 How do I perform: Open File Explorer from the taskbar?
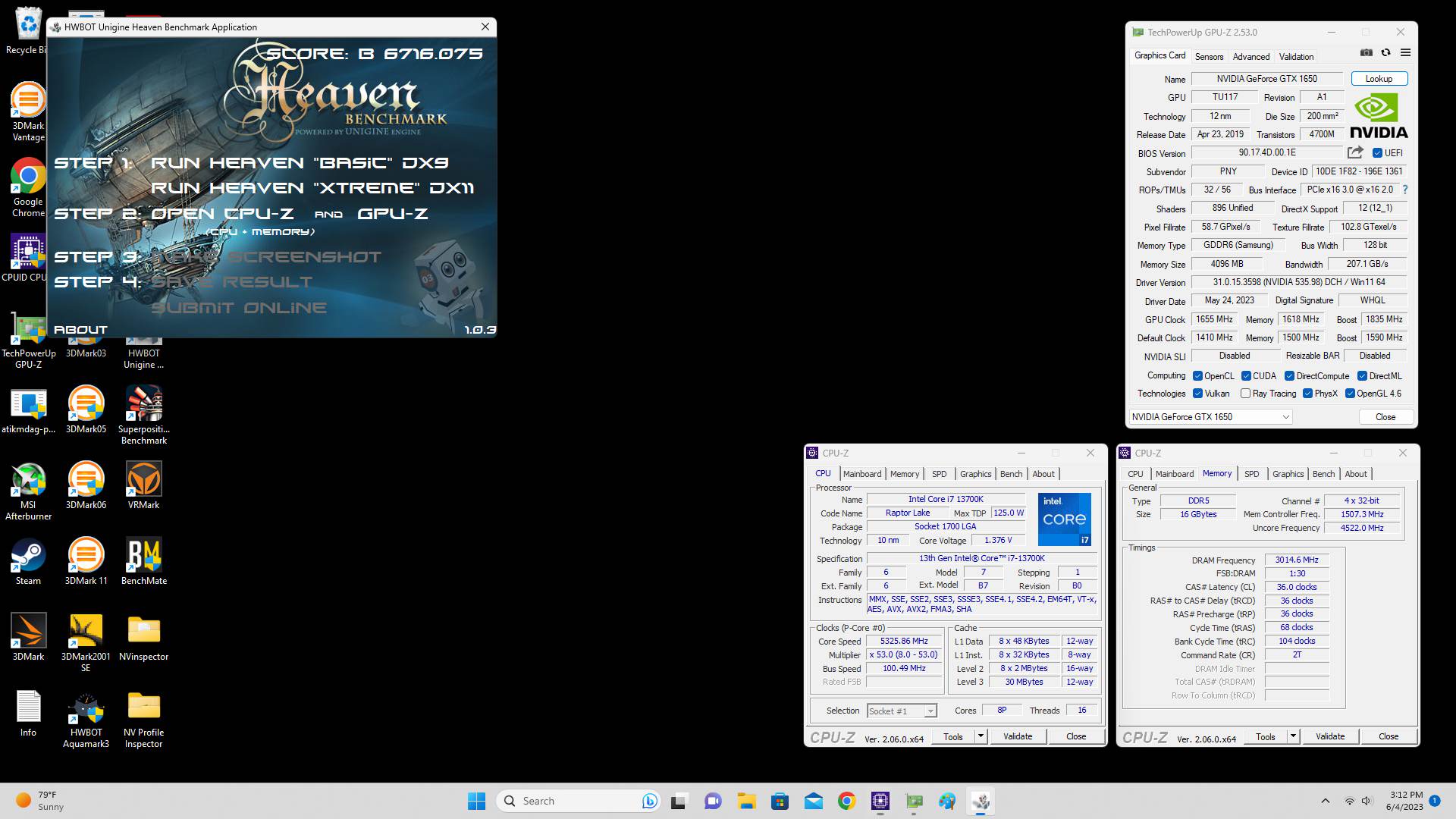tap(746, 801)
